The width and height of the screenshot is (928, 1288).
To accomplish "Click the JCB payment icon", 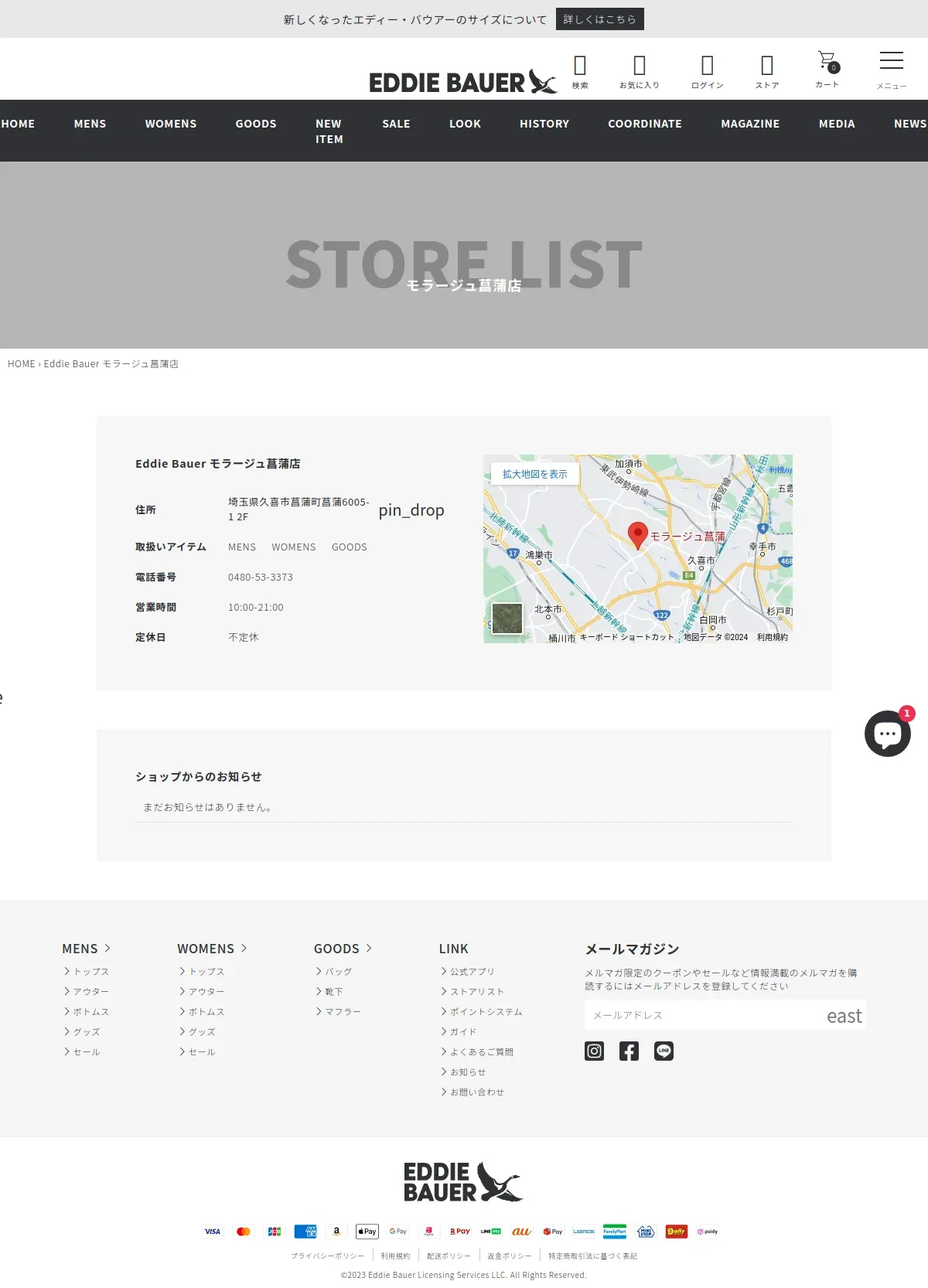I will point(275,1232).
